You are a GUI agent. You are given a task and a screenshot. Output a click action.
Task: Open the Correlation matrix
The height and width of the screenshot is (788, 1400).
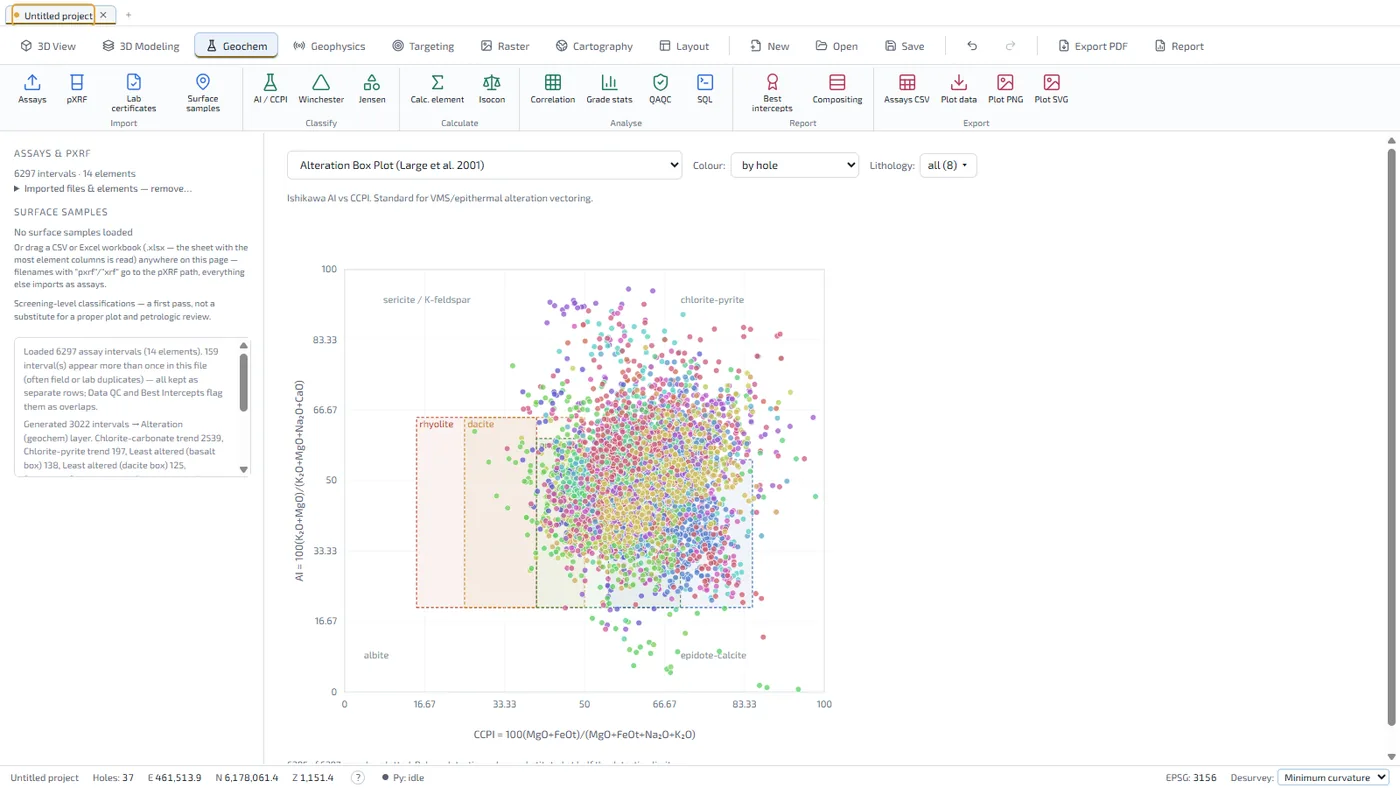click(553, 89)
